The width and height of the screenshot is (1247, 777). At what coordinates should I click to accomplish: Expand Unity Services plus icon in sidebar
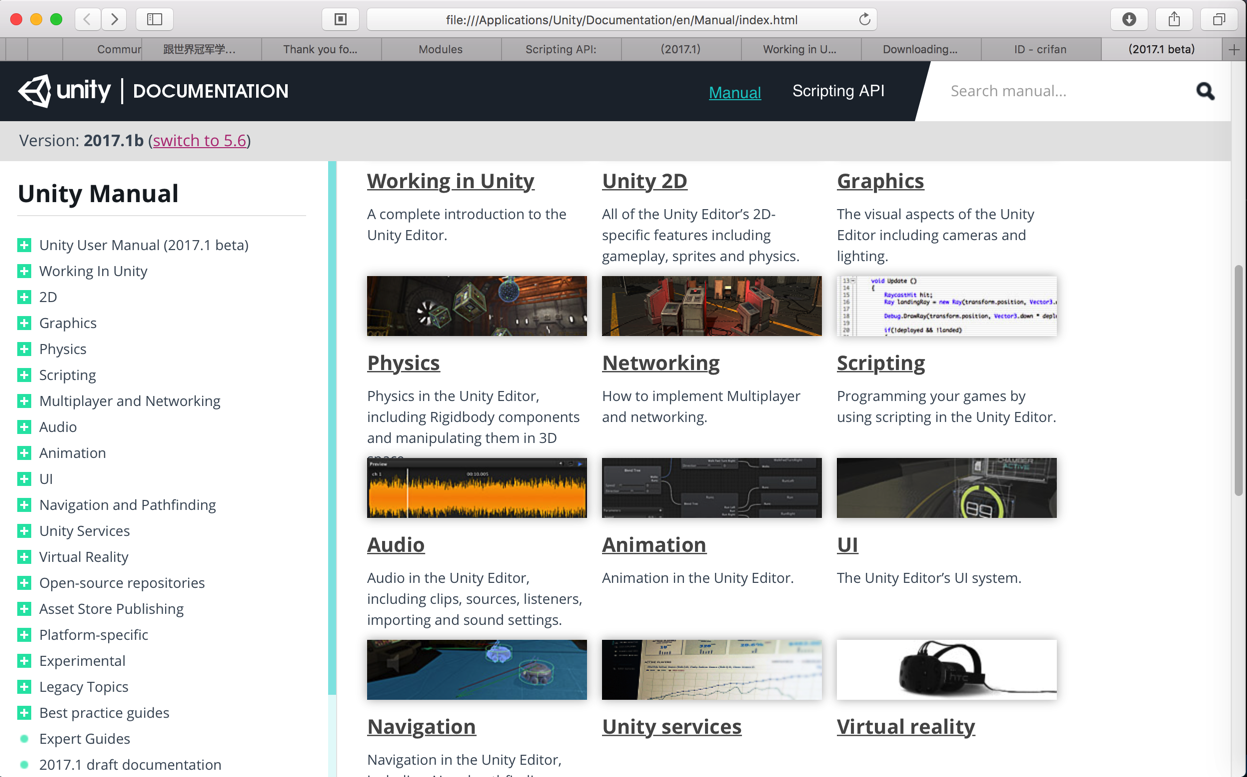pos(24,531)
